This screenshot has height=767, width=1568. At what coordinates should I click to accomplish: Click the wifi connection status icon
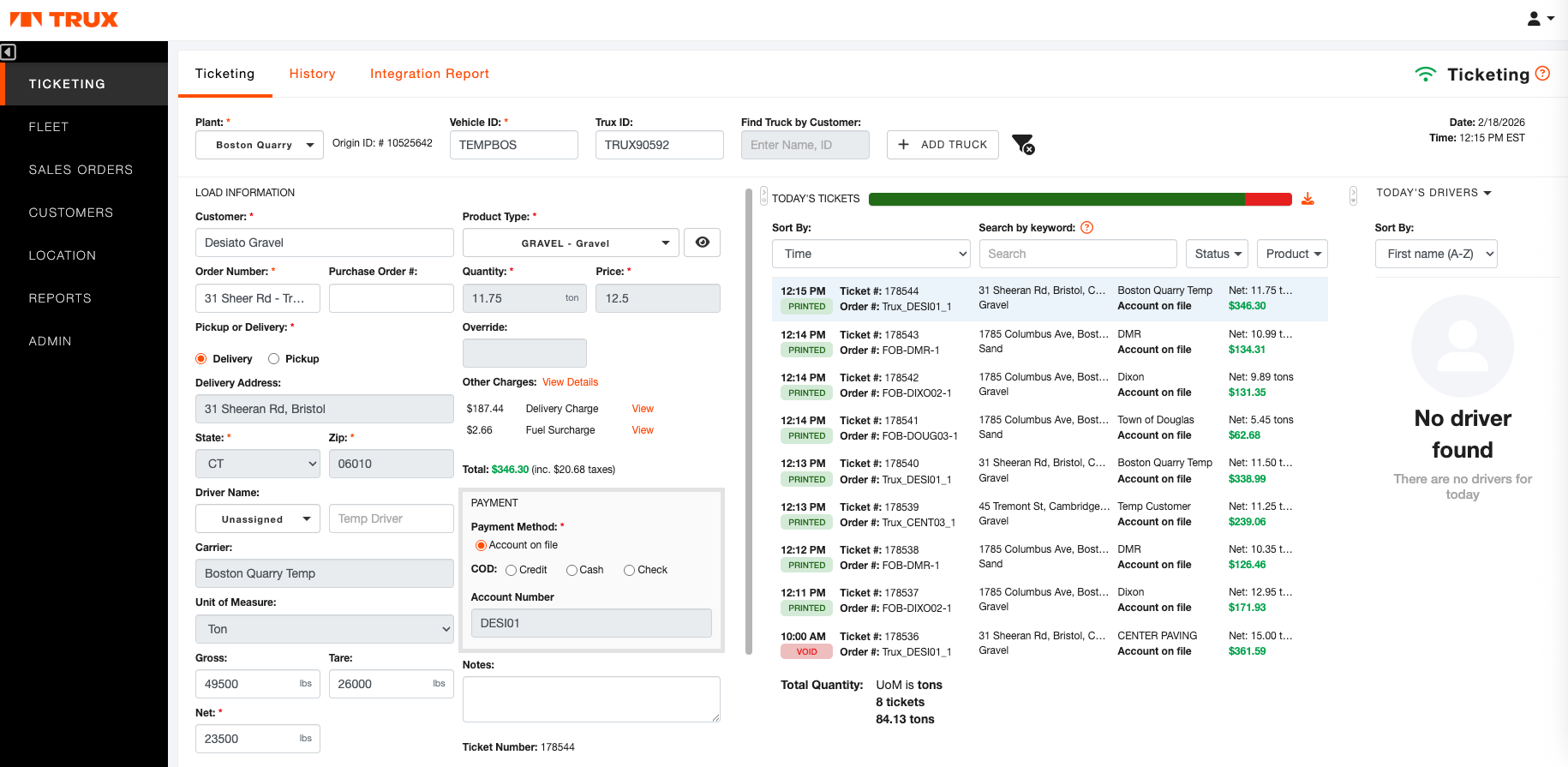pyautogui.click(x=1426, y=75)
